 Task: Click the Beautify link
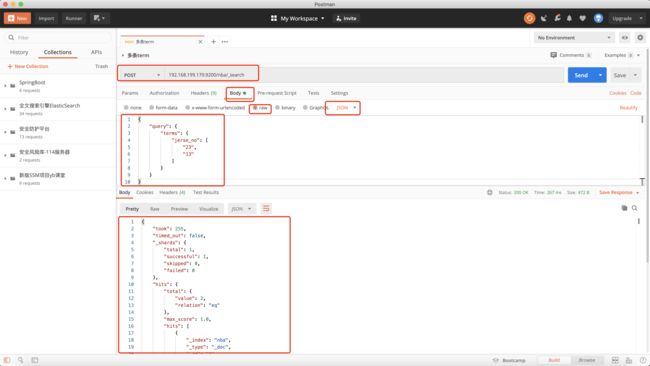pos(628,108)
